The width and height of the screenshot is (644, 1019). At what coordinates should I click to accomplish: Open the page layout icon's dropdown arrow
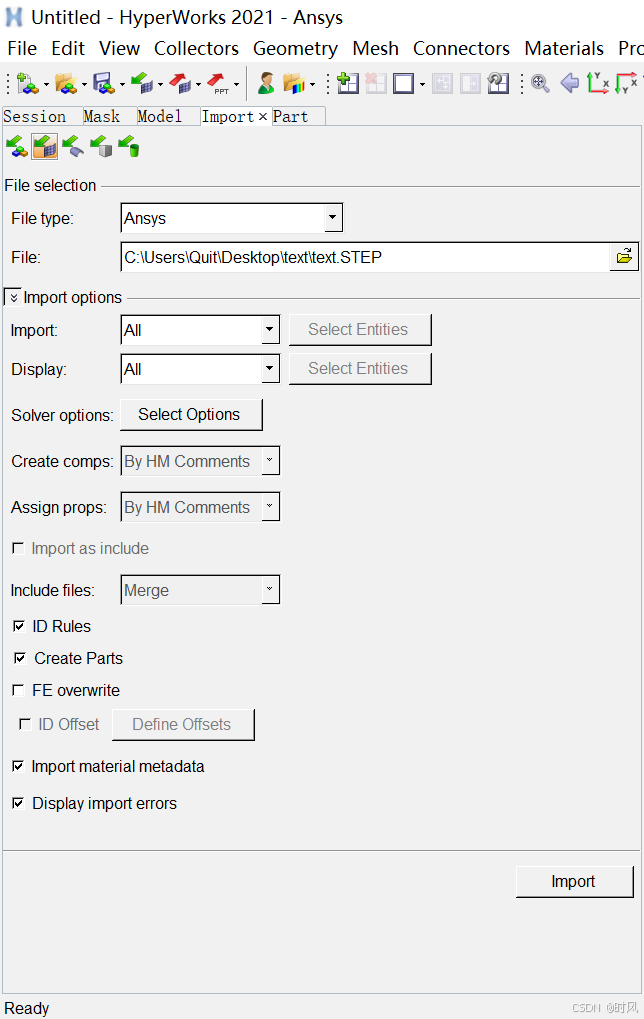(x=422, y=84)
